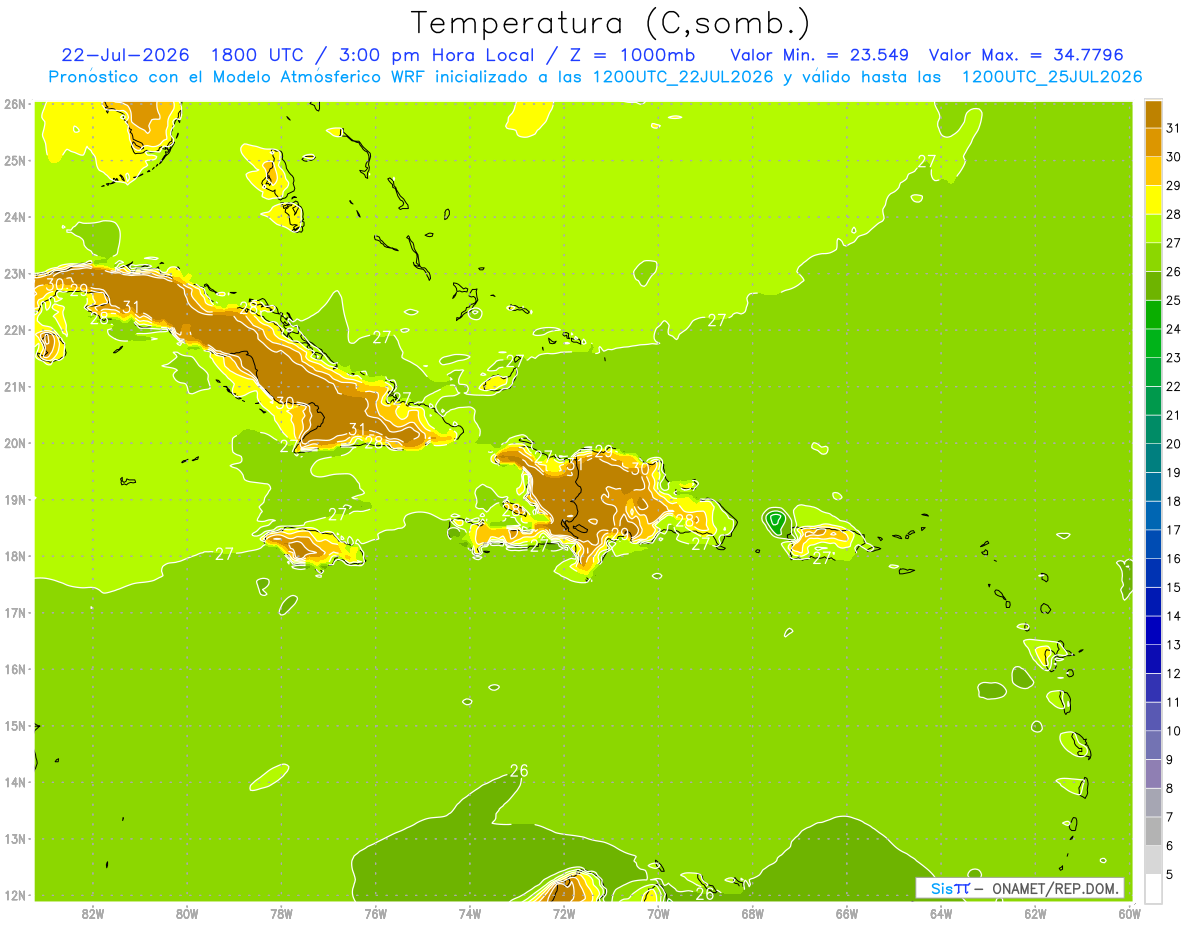Click the date text 22-Jul-2026
The image size is (1200, 927).
tap(125, 54)
